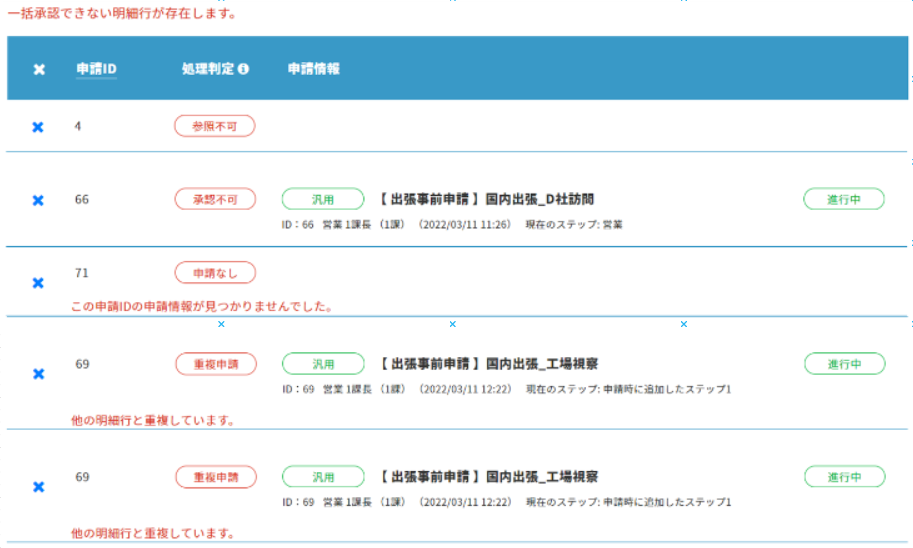The width and height of the screenshot is (913, 548).
Task: Remove the second 申請ID 69 duplicate row
Action: (x=38, y=487)
